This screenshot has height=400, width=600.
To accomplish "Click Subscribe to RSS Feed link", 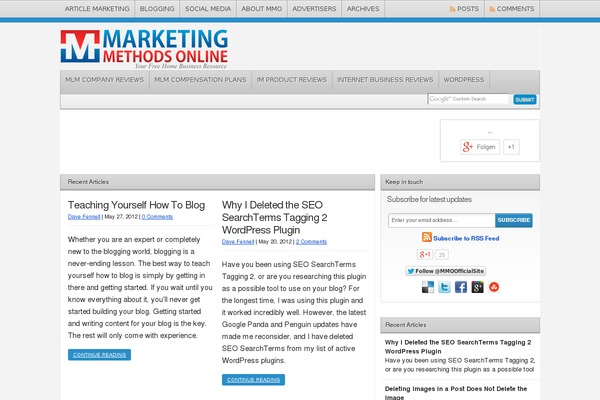I will point(466,238).
